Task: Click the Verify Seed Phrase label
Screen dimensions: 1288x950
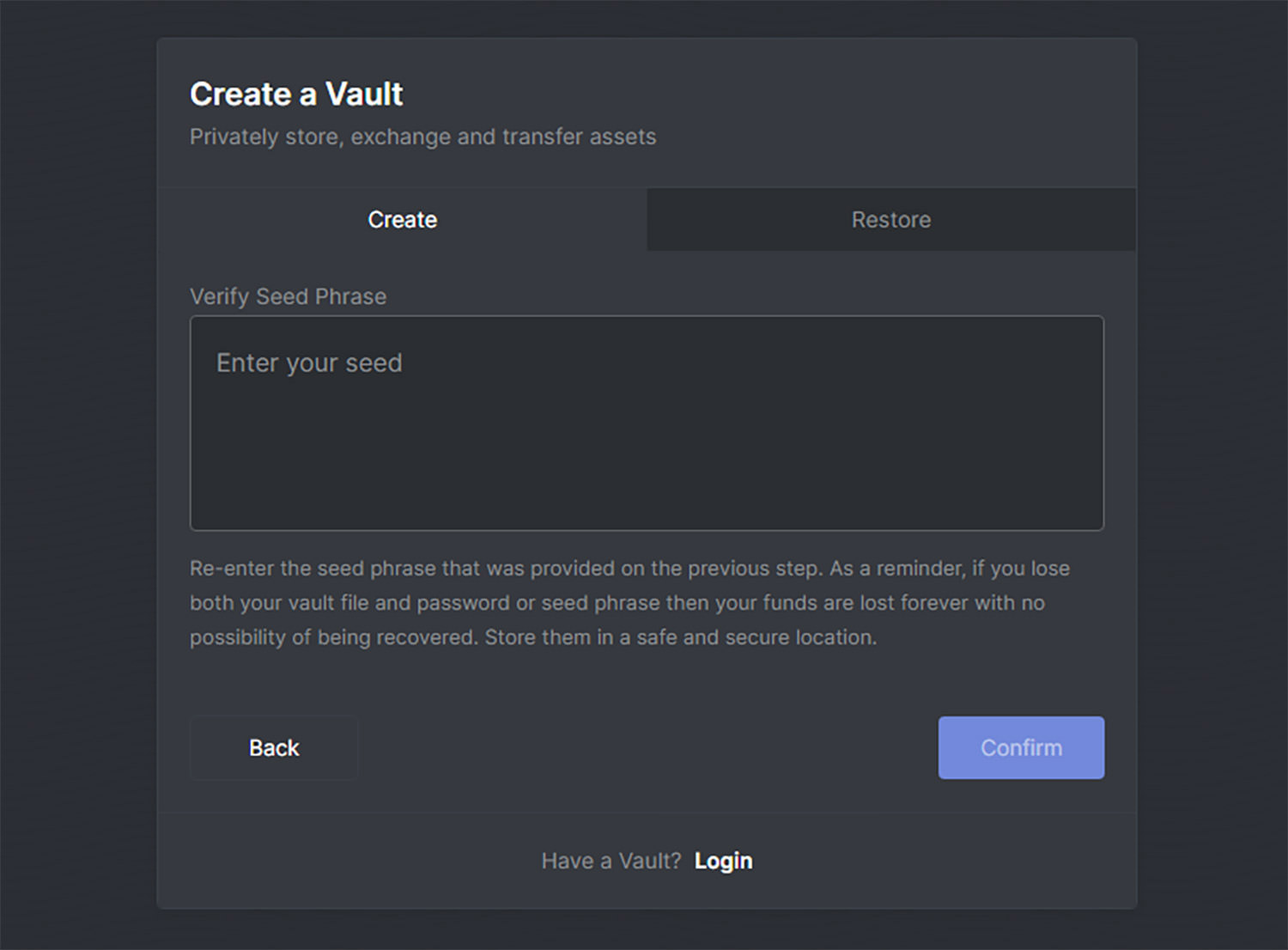Action: click(288, 296)
